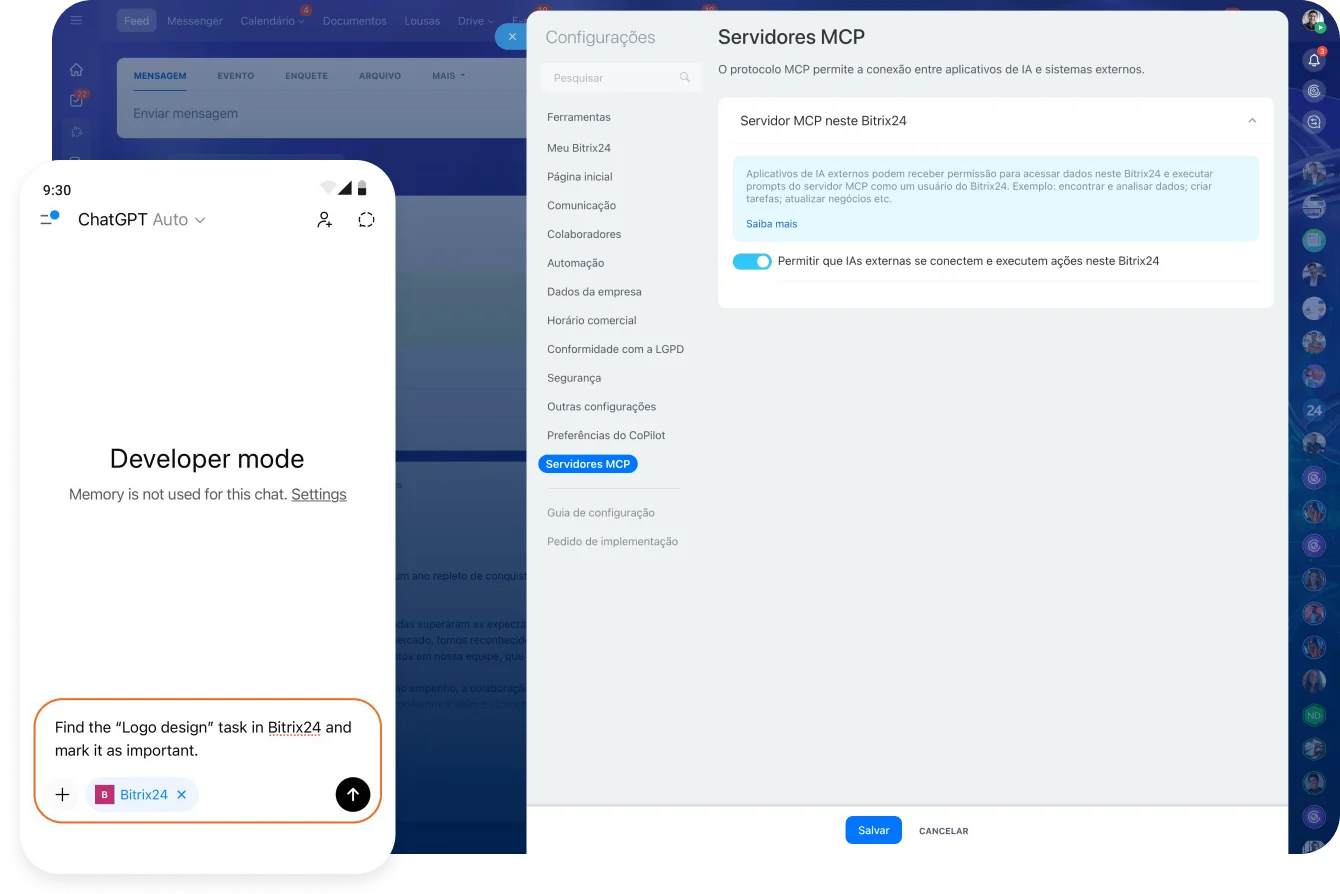
Task: Select Dados da empresa
Action: pyautogui.click(x=594, y=292)
